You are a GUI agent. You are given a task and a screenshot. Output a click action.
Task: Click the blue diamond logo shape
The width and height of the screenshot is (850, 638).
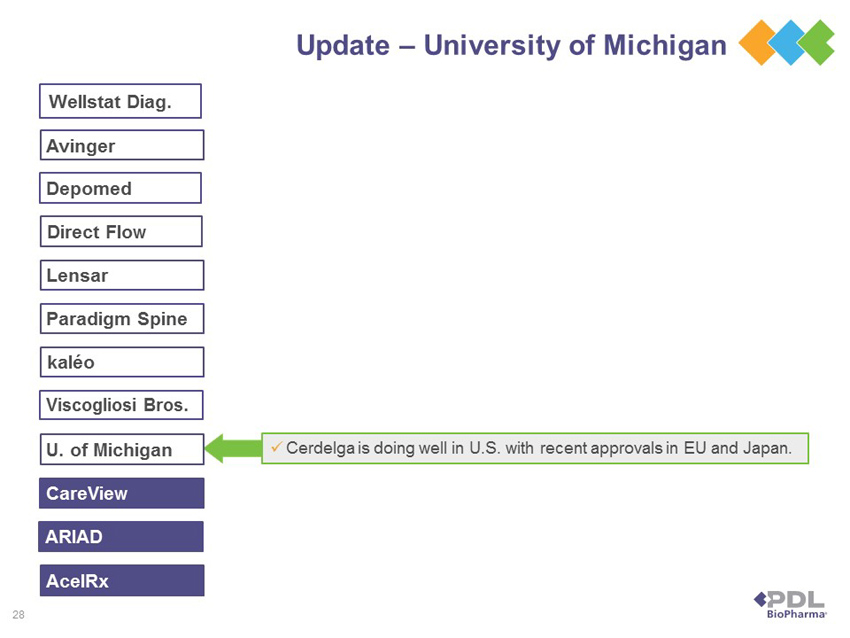(x=787, y=43)
